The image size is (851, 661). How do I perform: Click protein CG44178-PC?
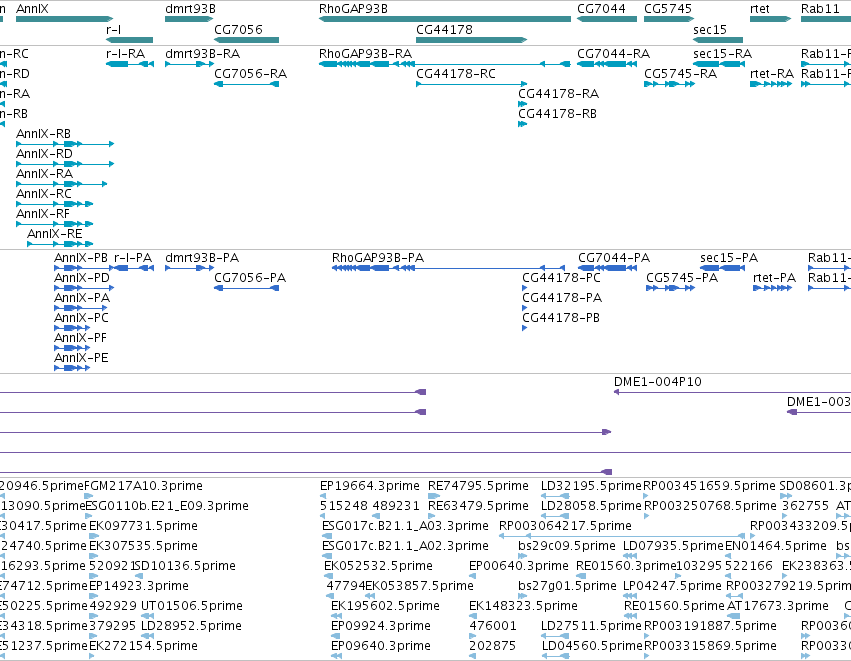[524, 288]
